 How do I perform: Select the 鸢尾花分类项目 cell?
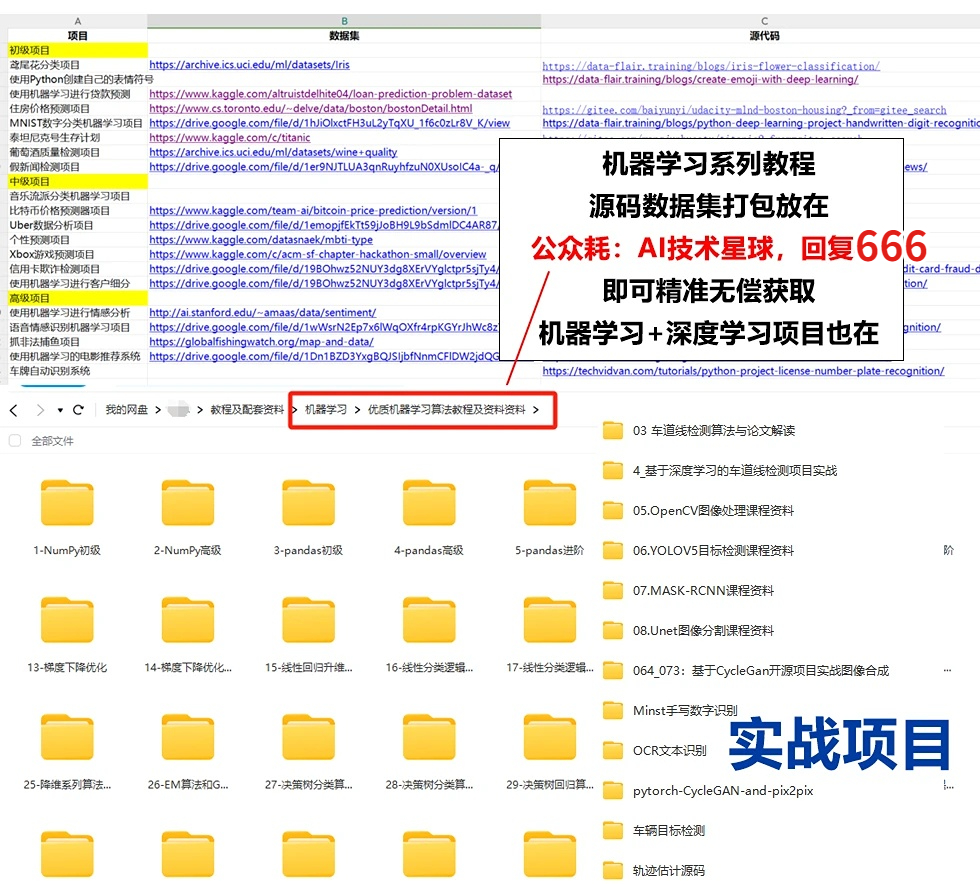click(x=78, y=64)
